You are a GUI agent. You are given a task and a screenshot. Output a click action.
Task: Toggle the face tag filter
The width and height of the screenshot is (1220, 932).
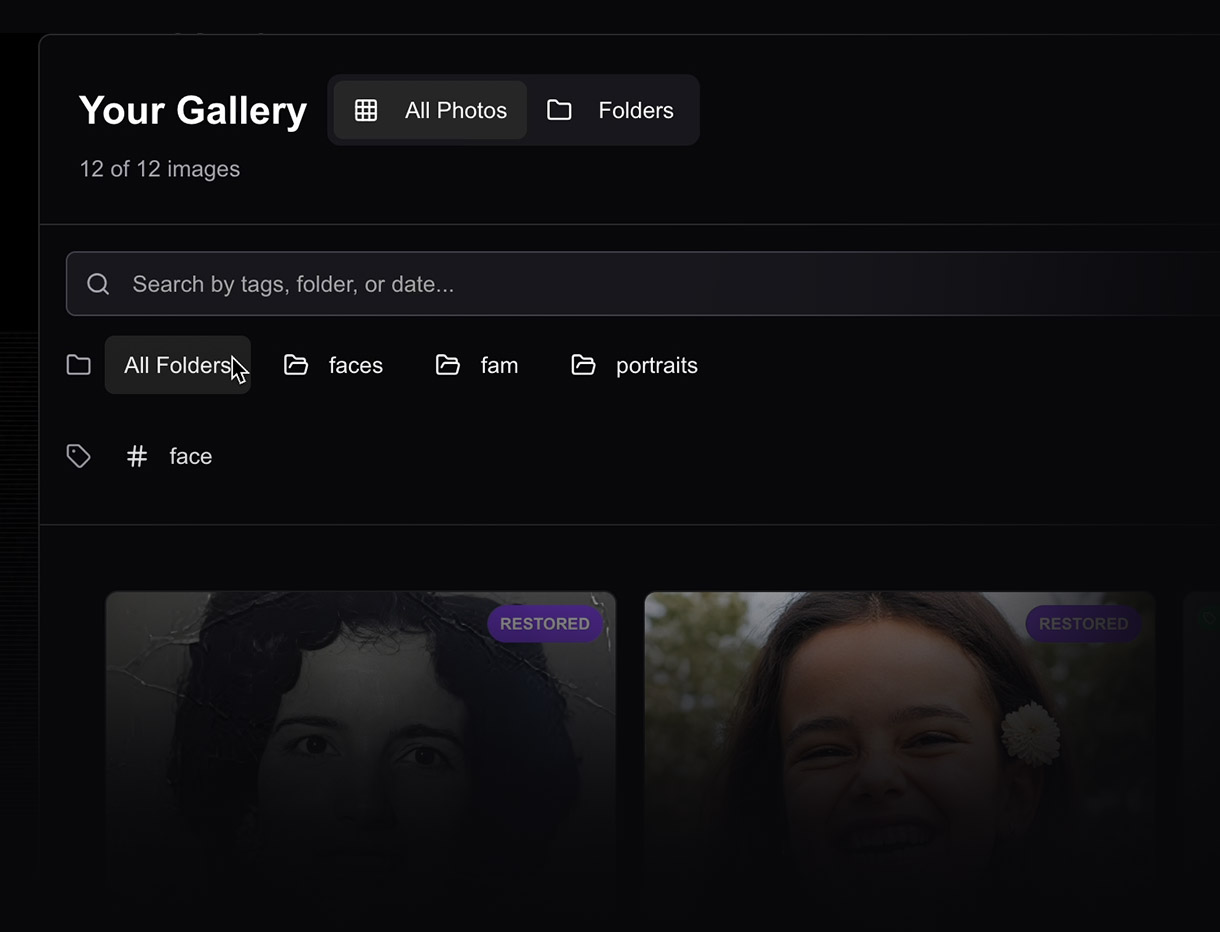191,456
